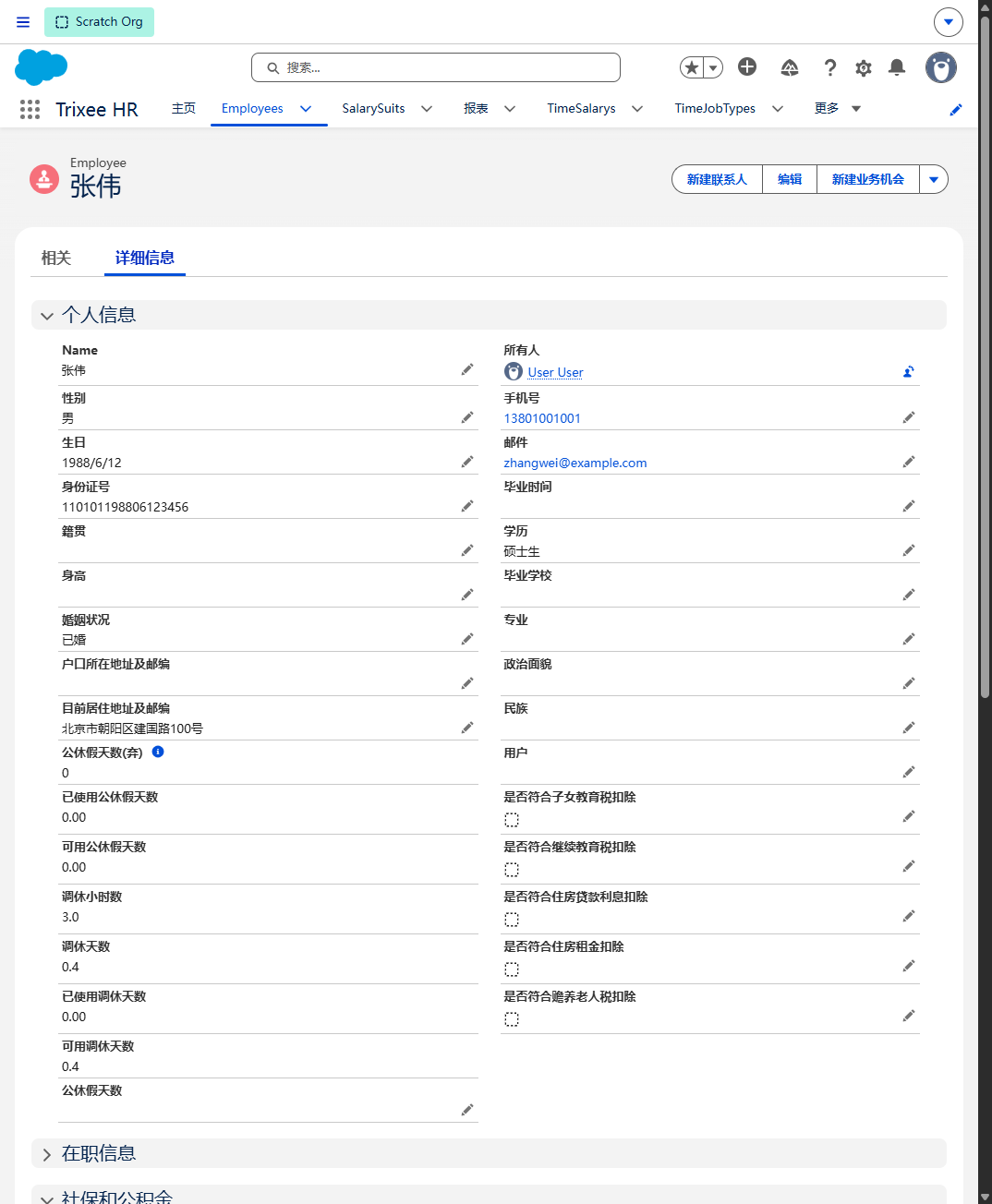This screenshot has height=1204, width=992.
Task: Edit the 身份证号 field pencil
Action: coord(467,506)
